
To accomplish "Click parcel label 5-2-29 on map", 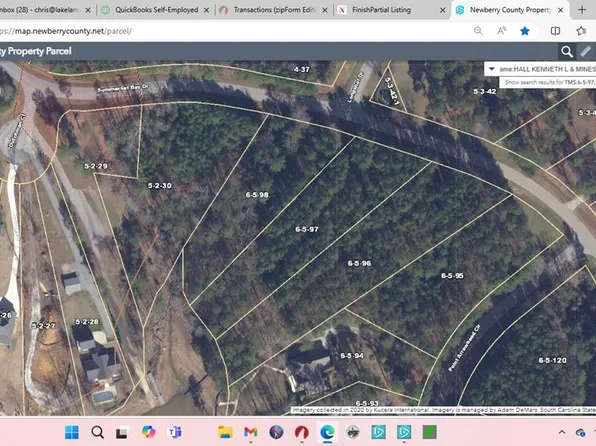I will 95,166.
